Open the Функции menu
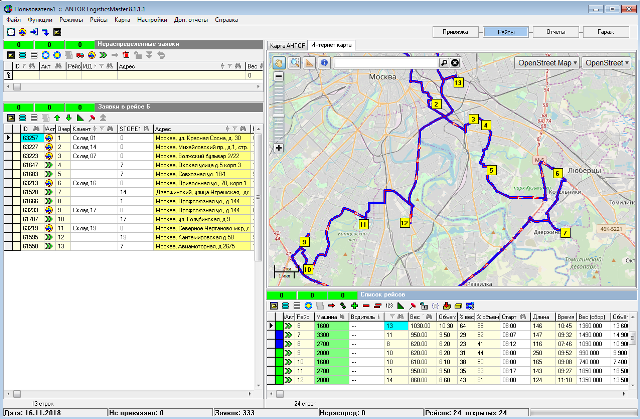This screenshot has height=419, width=640. coord(40,20)
